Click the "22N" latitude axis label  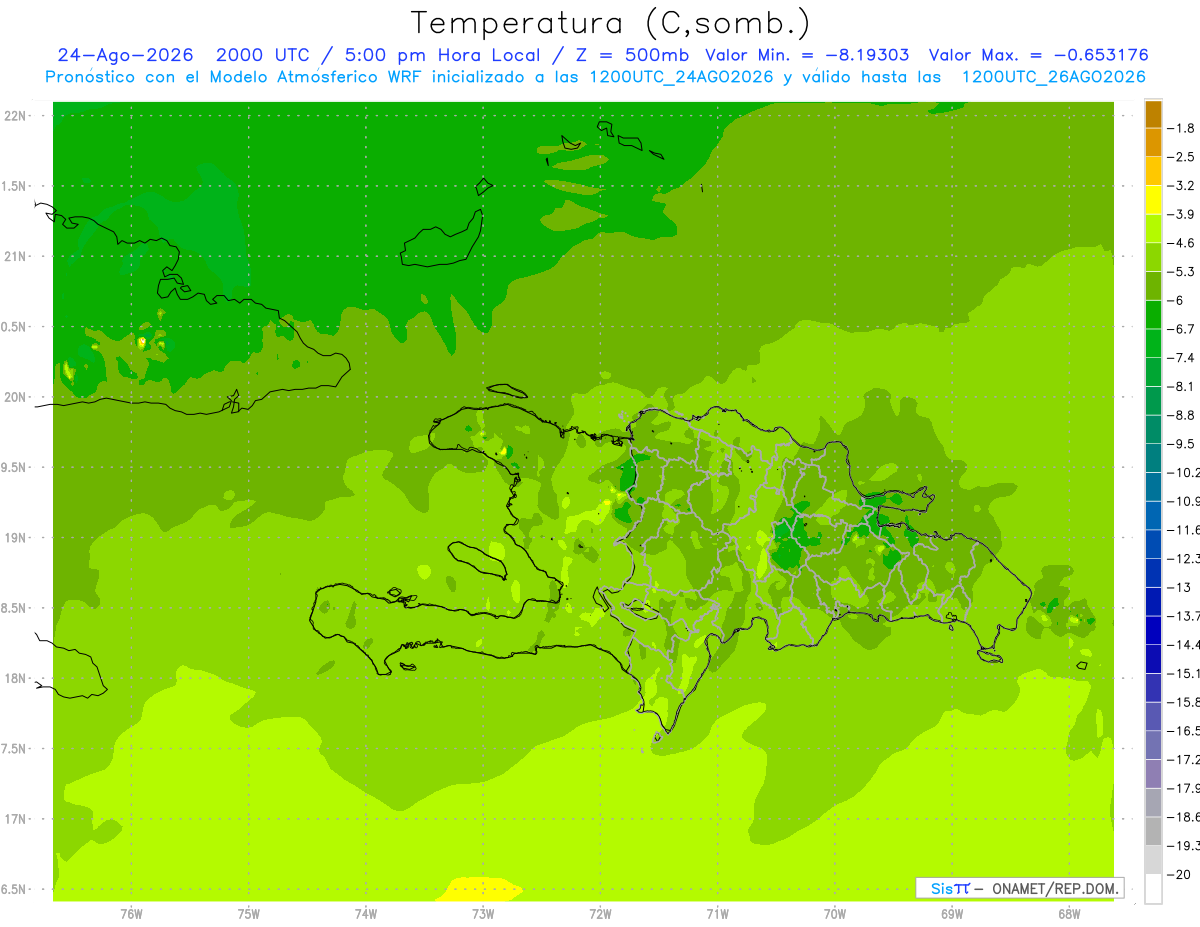pyautogui.click(x=16, y=116)
